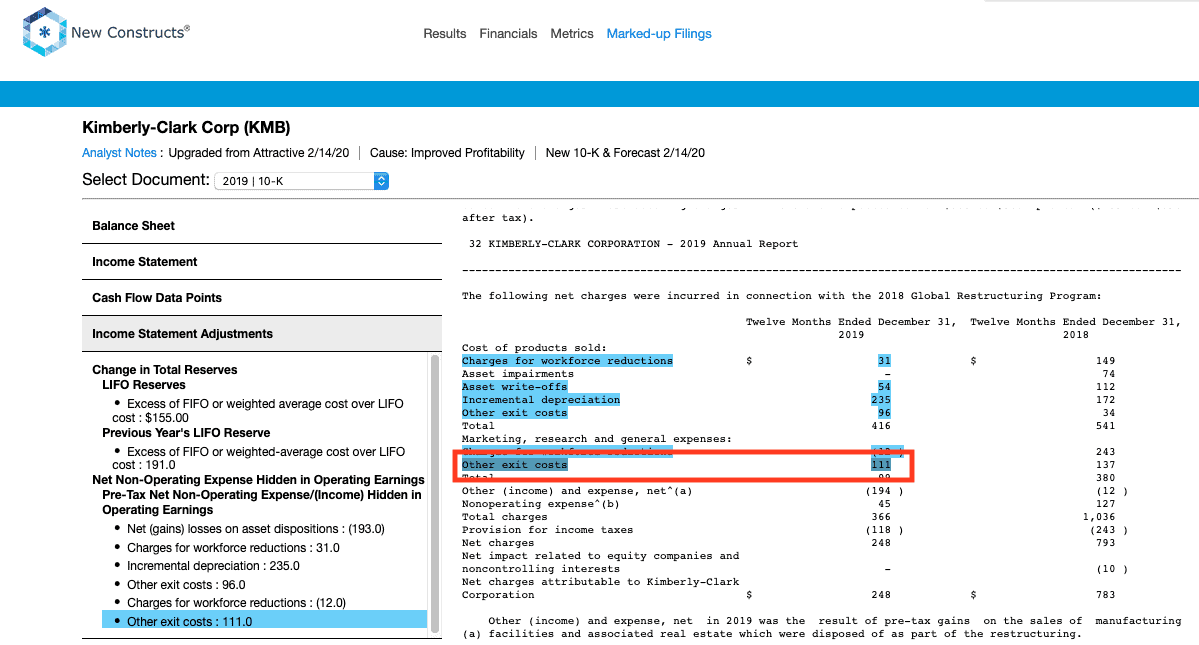Click the highlighted value 31 in filing
Screen dimensions: 1199x645
pos(884,361)
